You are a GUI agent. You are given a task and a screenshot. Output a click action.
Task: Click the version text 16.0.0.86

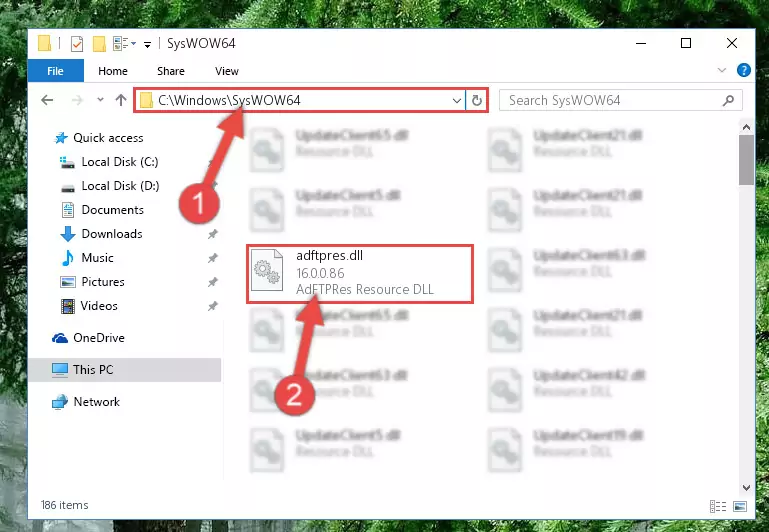pos(320,273)
